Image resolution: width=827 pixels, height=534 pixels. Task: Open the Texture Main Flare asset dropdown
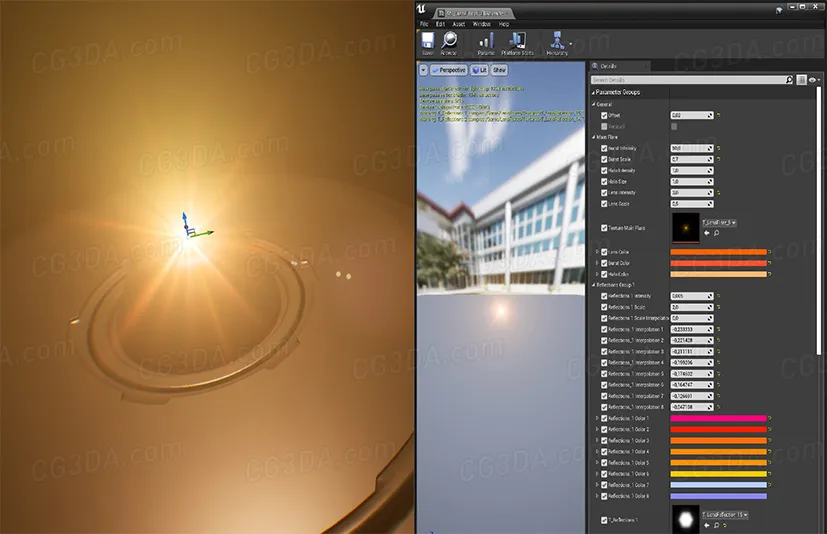tap(719, 223)
